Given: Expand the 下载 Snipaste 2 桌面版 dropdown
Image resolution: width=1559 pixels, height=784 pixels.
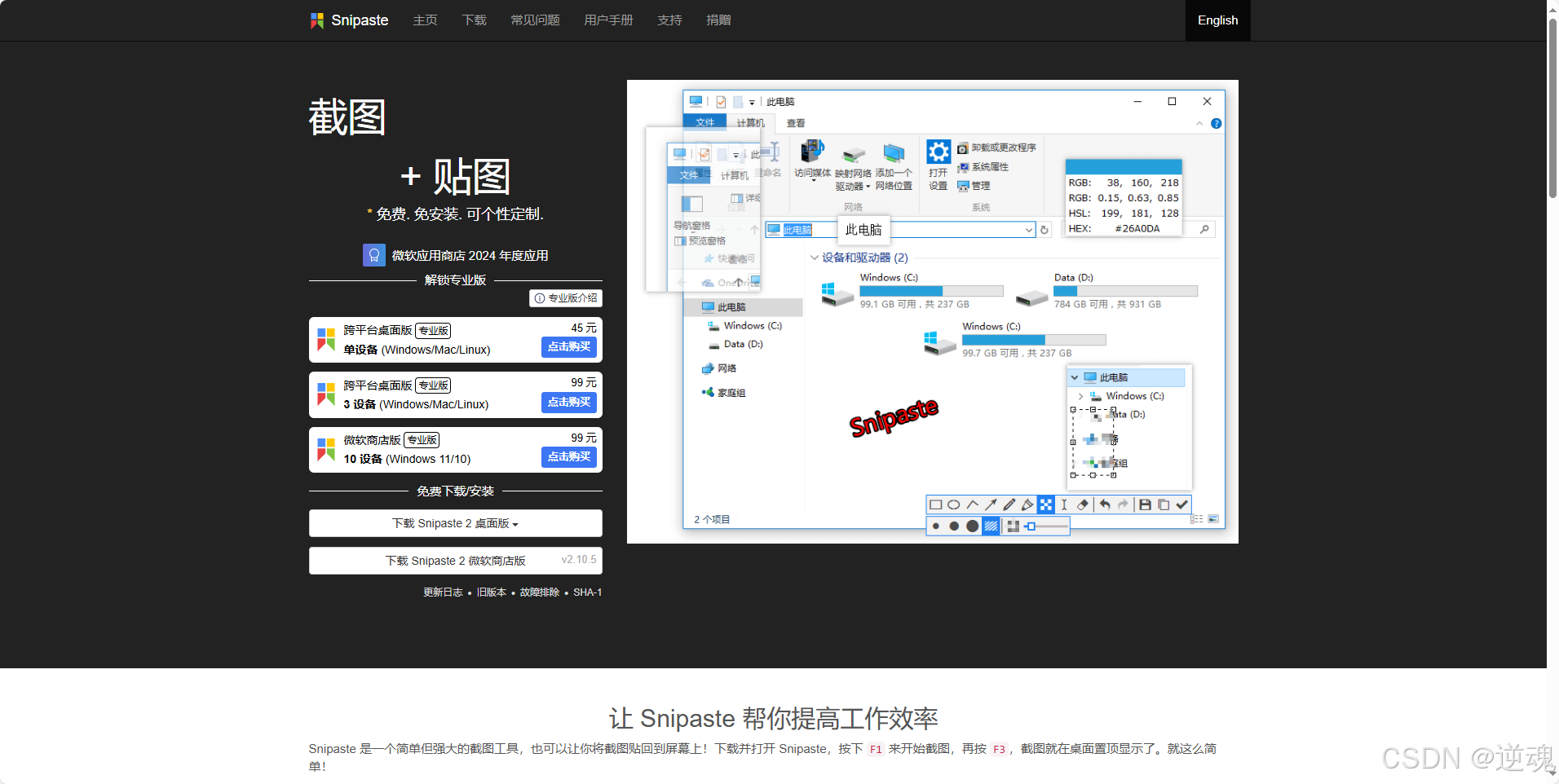Looking at the screenshot, I should [456, 523].
